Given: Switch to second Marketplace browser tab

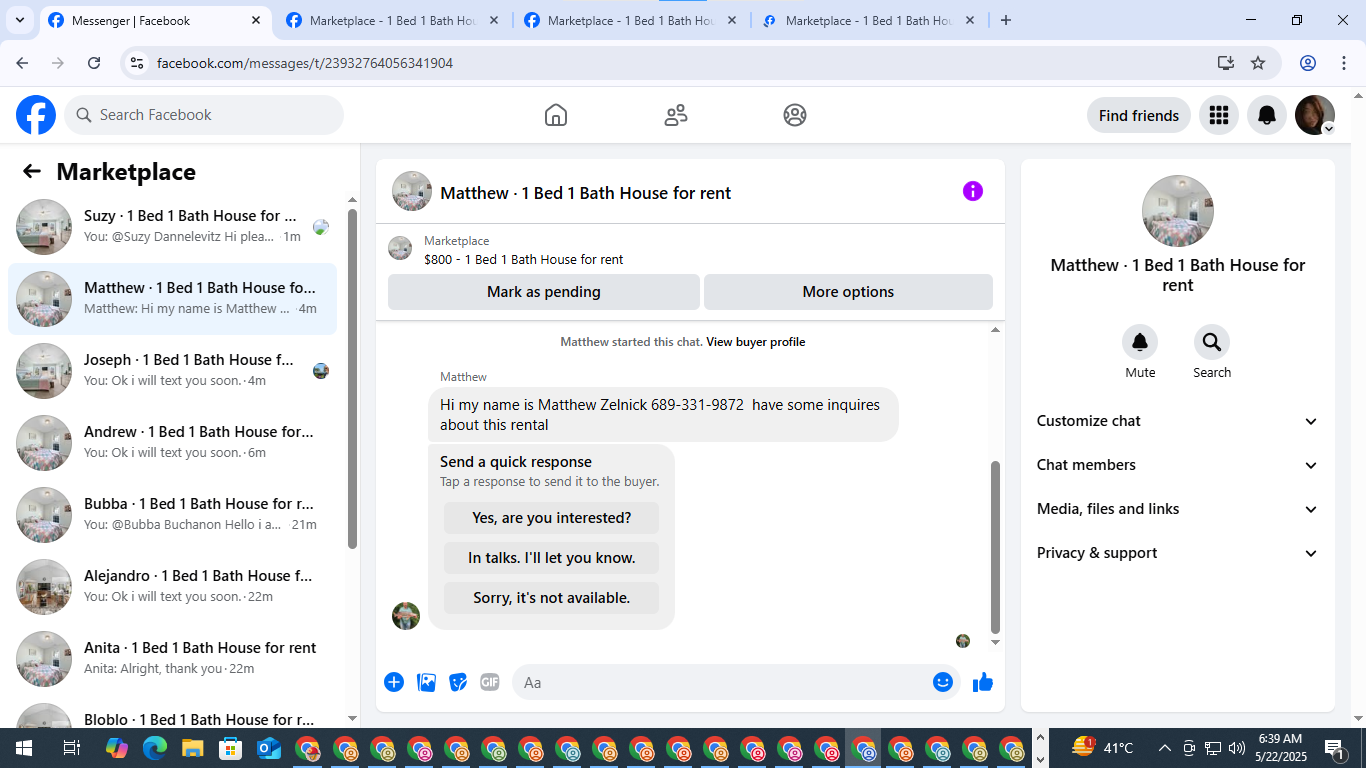Looking at the screenshot, I should click(392, 20).
